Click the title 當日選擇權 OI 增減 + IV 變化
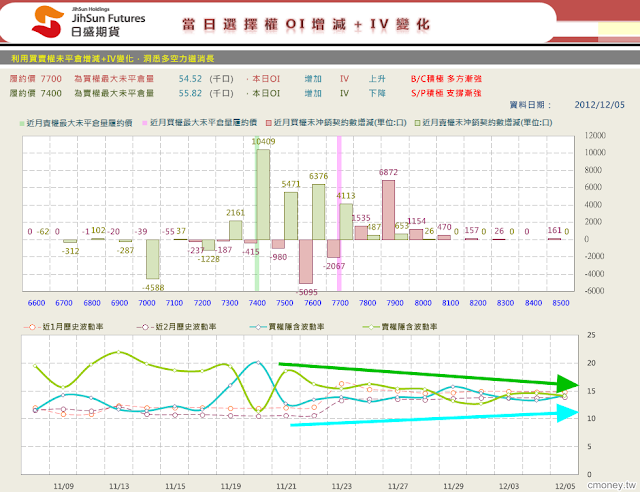 pyautogui.click(x=306, y=24)
